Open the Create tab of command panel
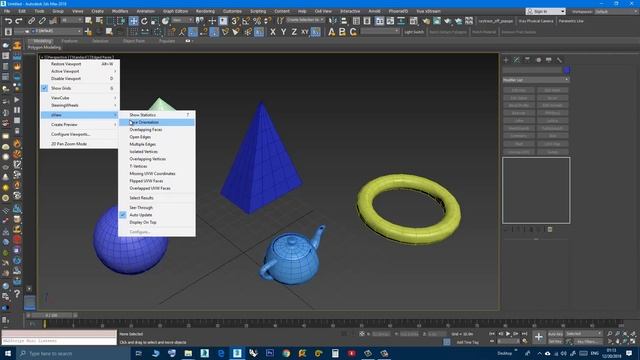 pos(506,60)
